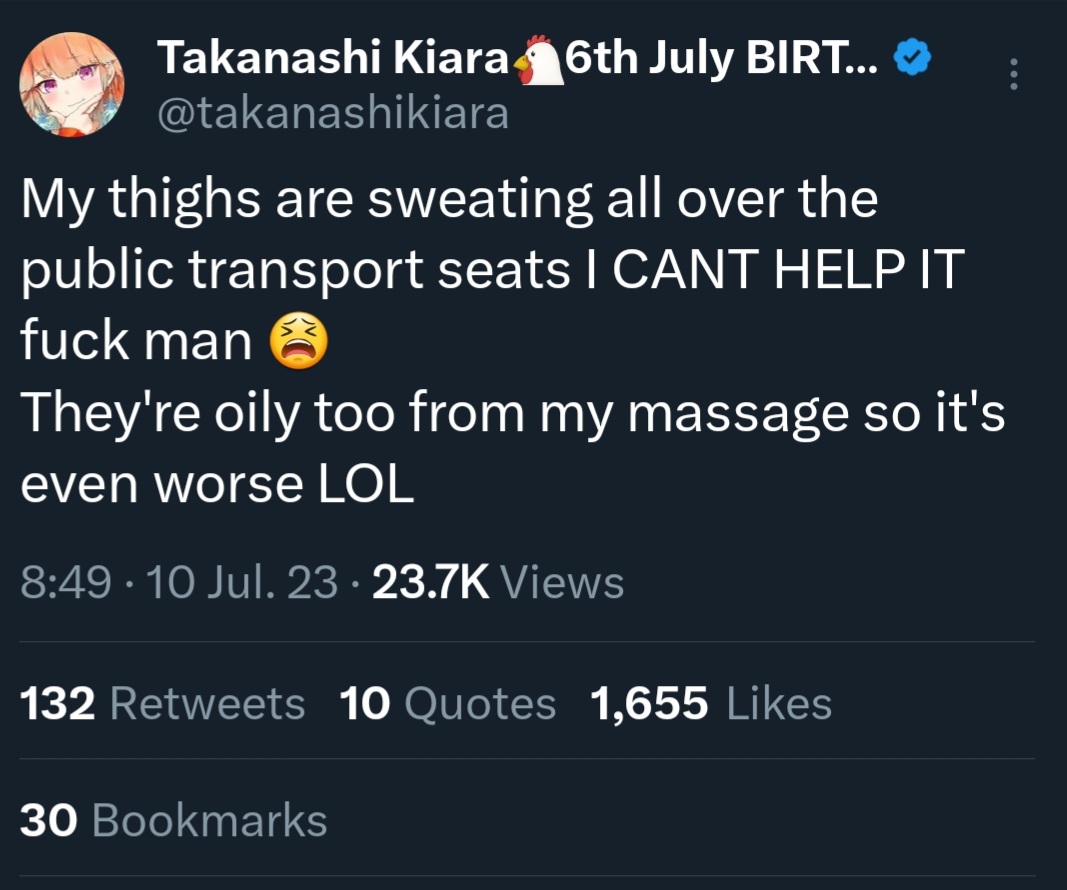The image size is (1067, 890).
Task: View the 10 Quotes list
Action: coord(448,703)
